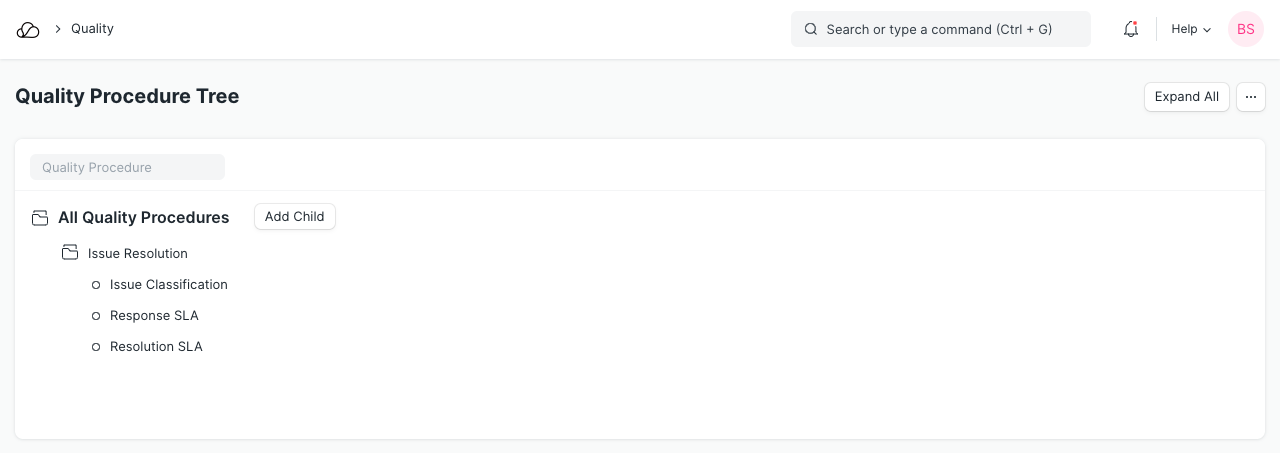The image size is (1280, 453).
Task: Open the BS user avatar menu
Action: [x=1245, y=29]
